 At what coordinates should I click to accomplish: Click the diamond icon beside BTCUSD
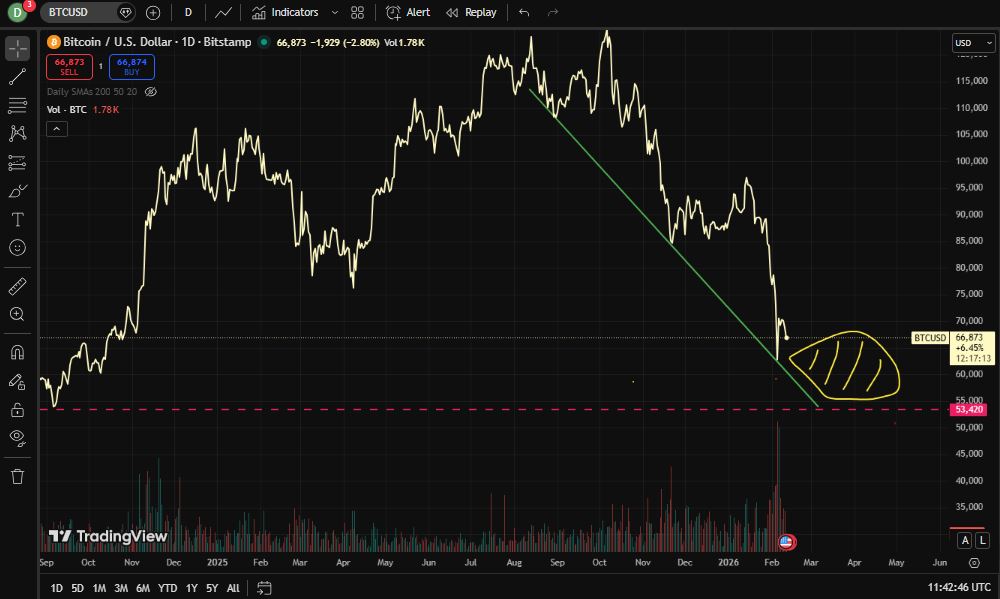tap(126, 12)
